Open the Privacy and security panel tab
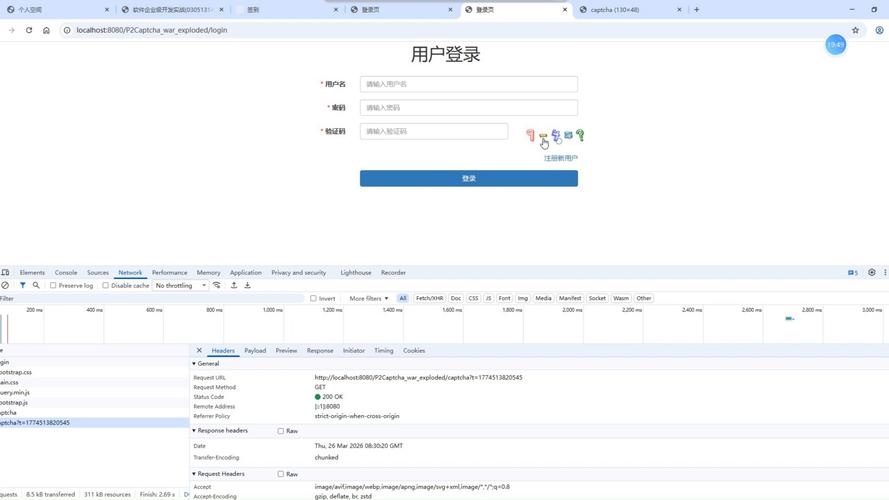Image resolution: width=889 pixels, height=500 pixels. (298, 273)
